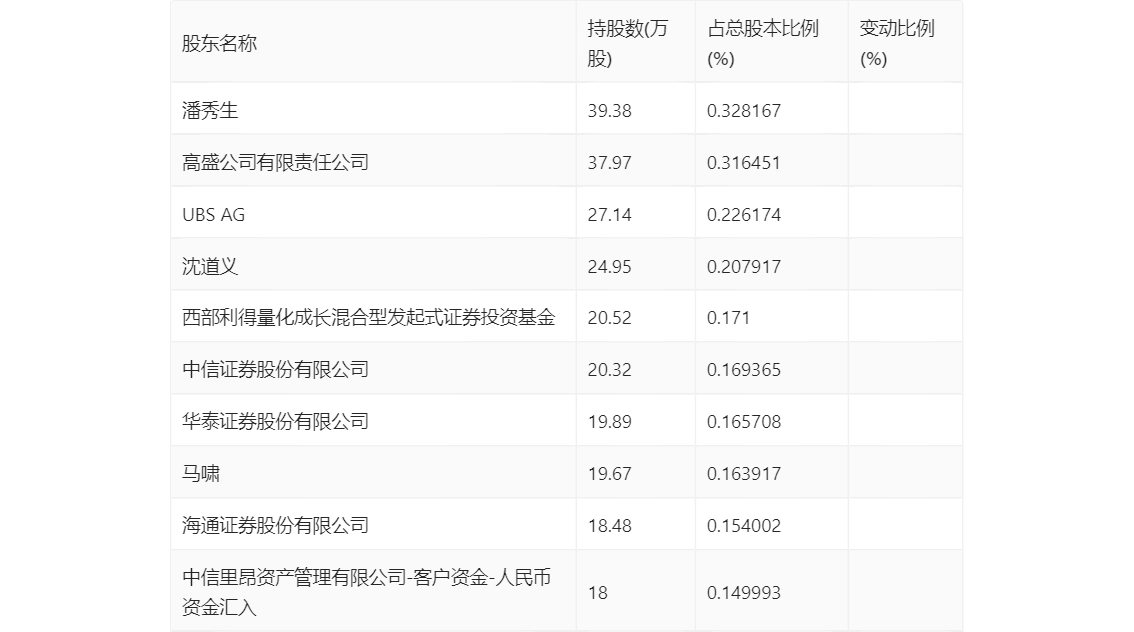Select shareholder 中信证券股份有限公司
The height and width of the screenshot is (632, 1134).
tap(276, 370)
